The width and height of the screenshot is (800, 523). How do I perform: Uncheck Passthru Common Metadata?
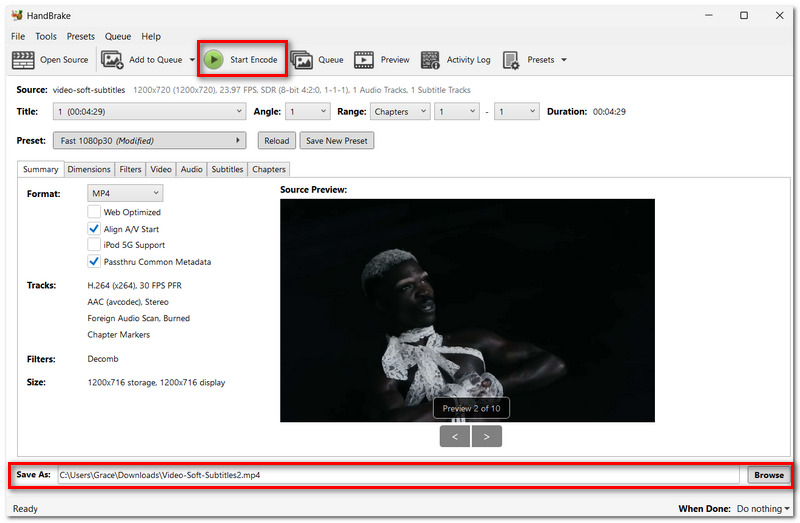(x=94, y=262)
